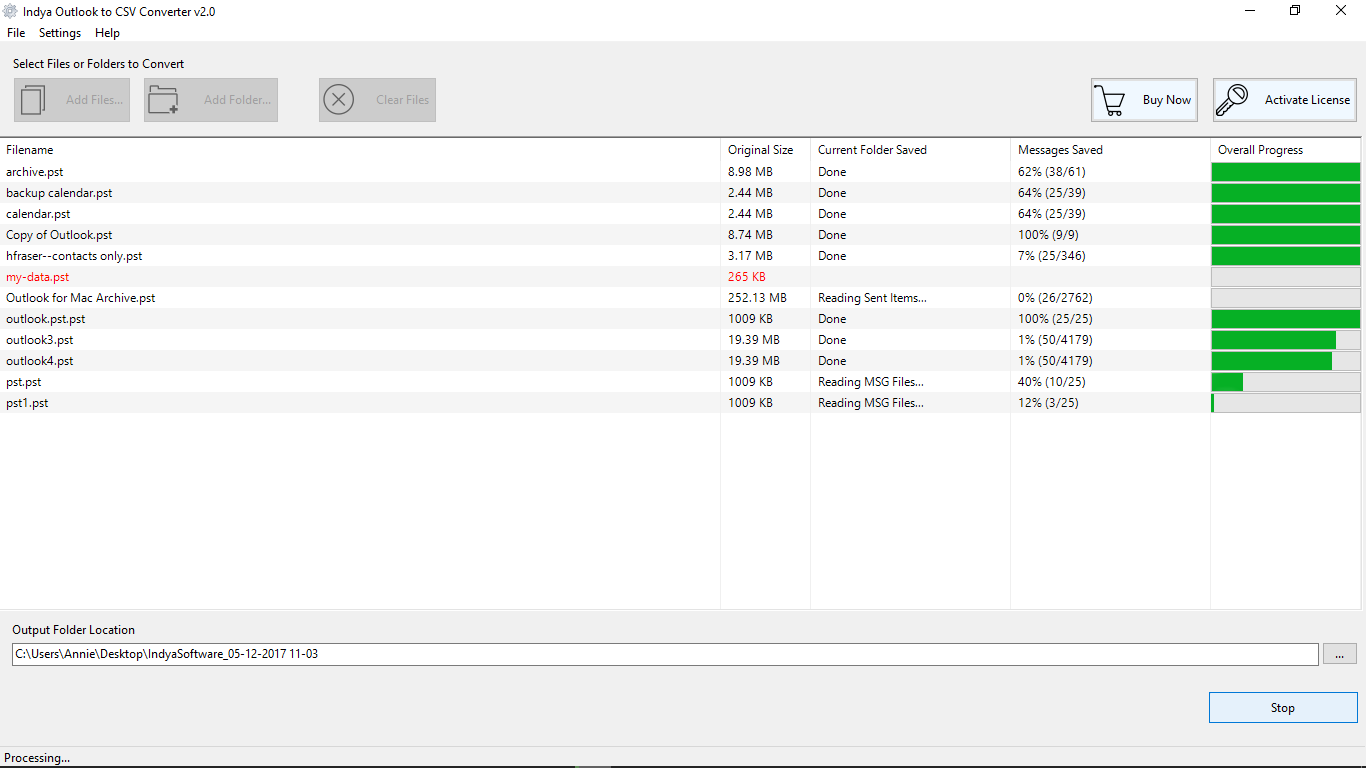
Task: Click the Buy Now label
Action: click(x=1167, y=100)
